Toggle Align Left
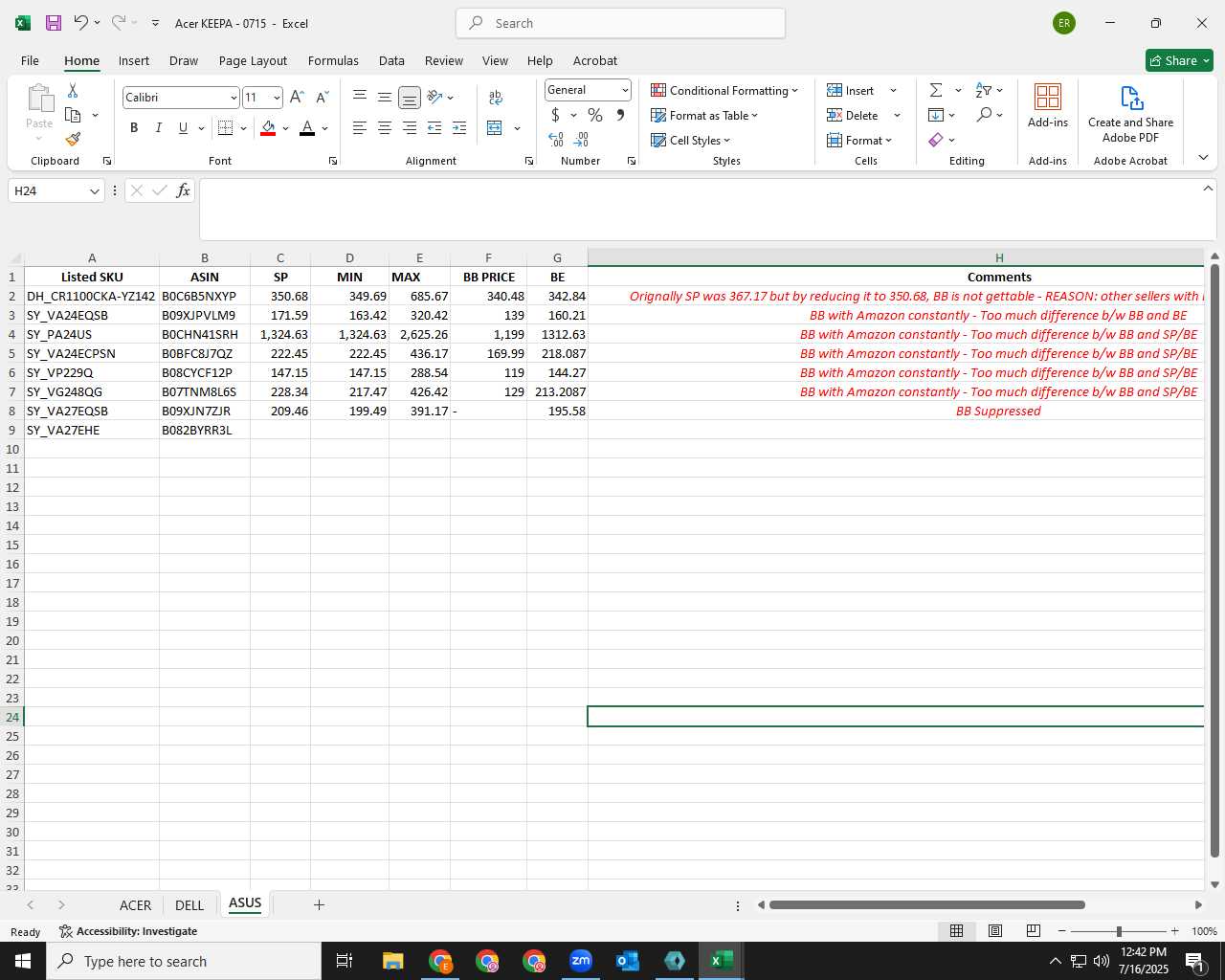 pos(360,128)
